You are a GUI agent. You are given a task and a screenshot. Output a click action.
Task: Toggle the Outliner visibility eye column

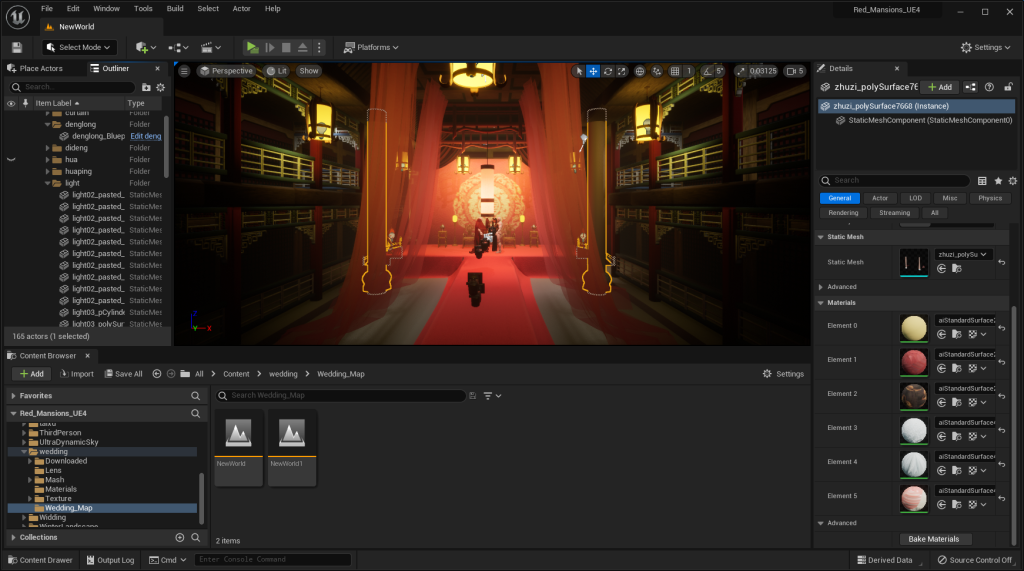(11, 103)
